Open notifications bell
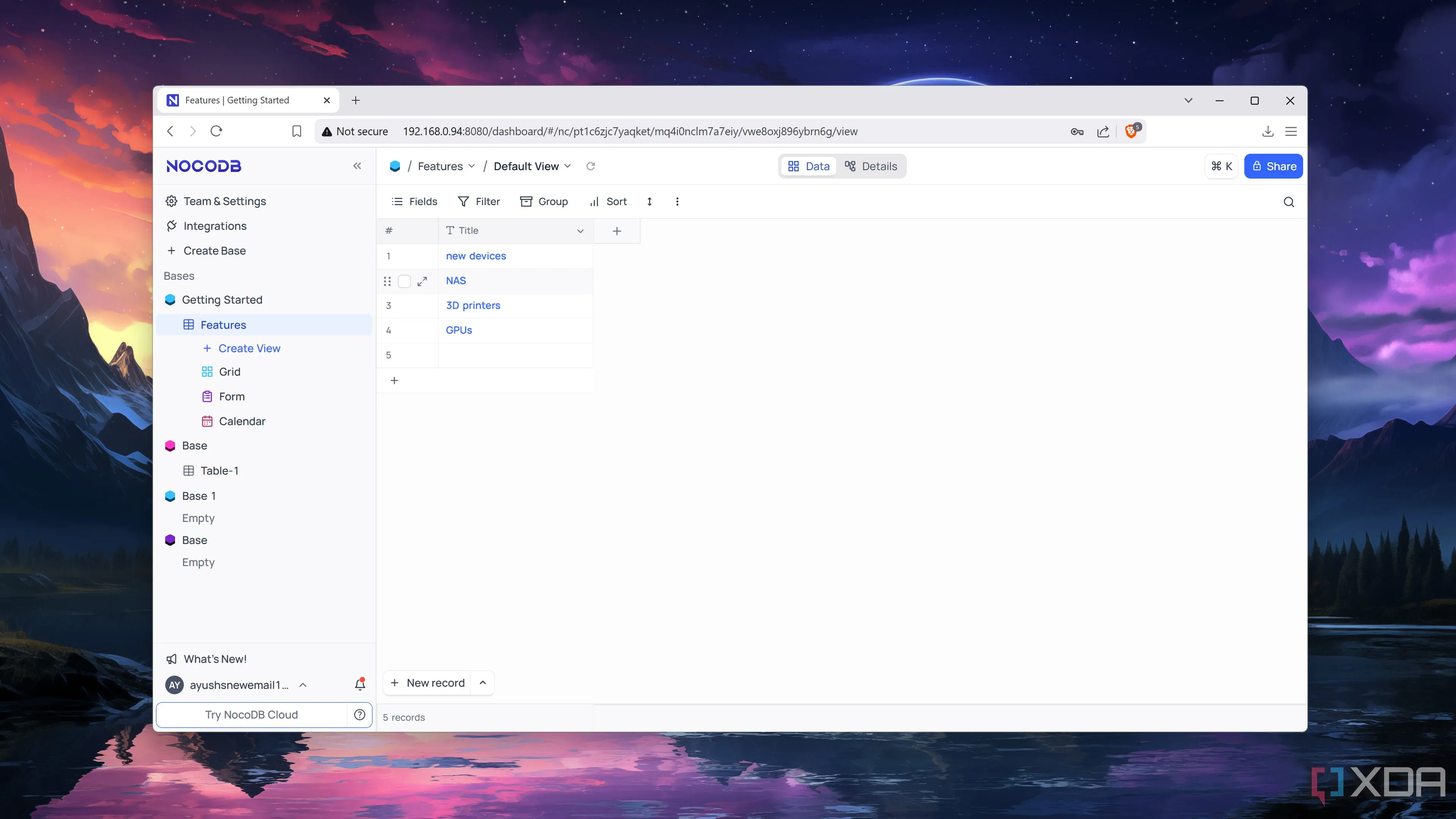Screen dimensions: 1456x819 [360, 684]
